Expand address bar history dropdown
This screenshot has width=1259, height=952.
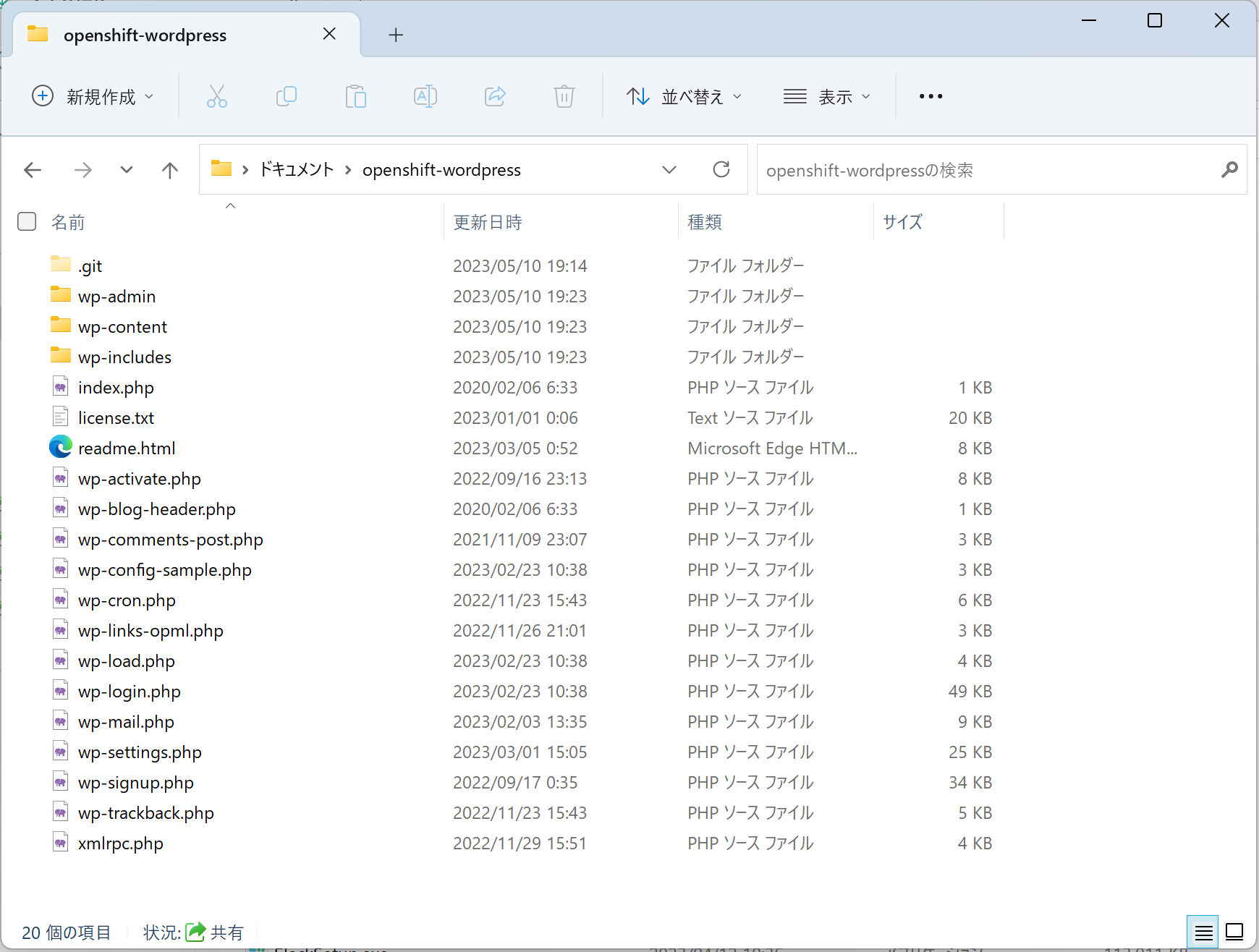click(x=669, y=170)
